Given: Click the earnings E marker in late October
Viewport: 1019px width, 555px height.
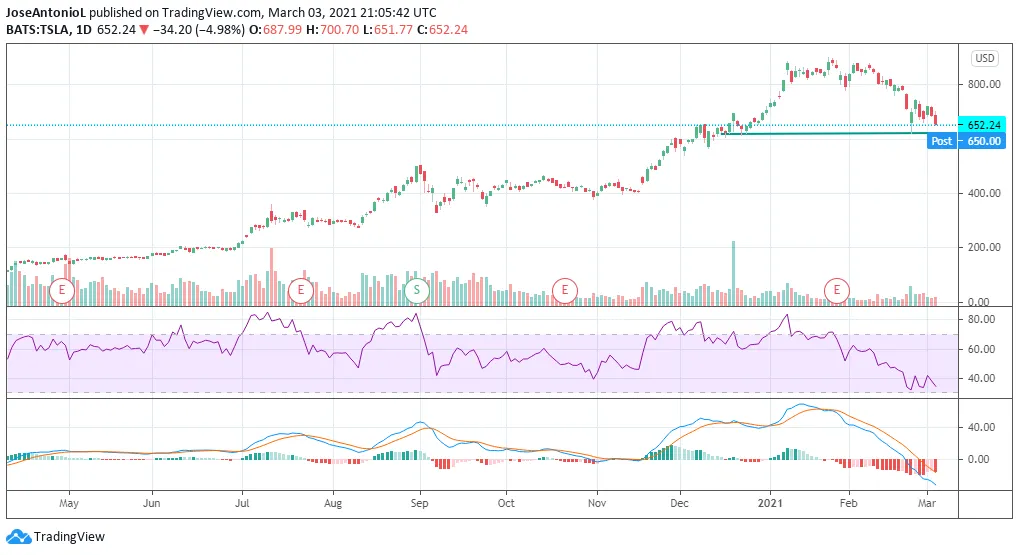Looking at the screenshot, I should point(565,290).
